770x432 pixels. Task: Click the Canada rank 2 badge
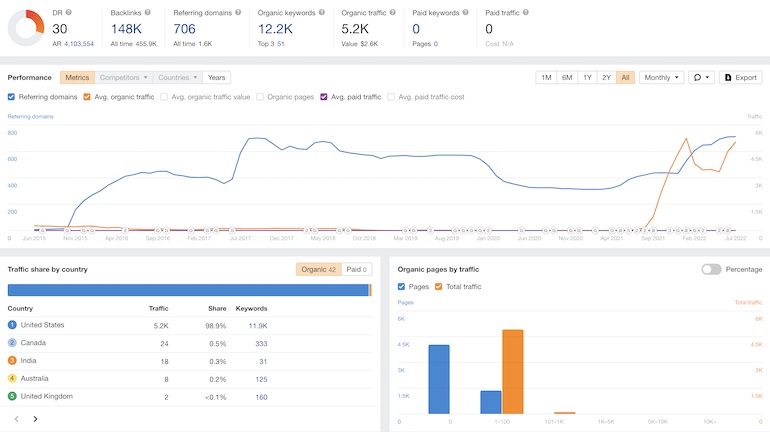[12, 343]
